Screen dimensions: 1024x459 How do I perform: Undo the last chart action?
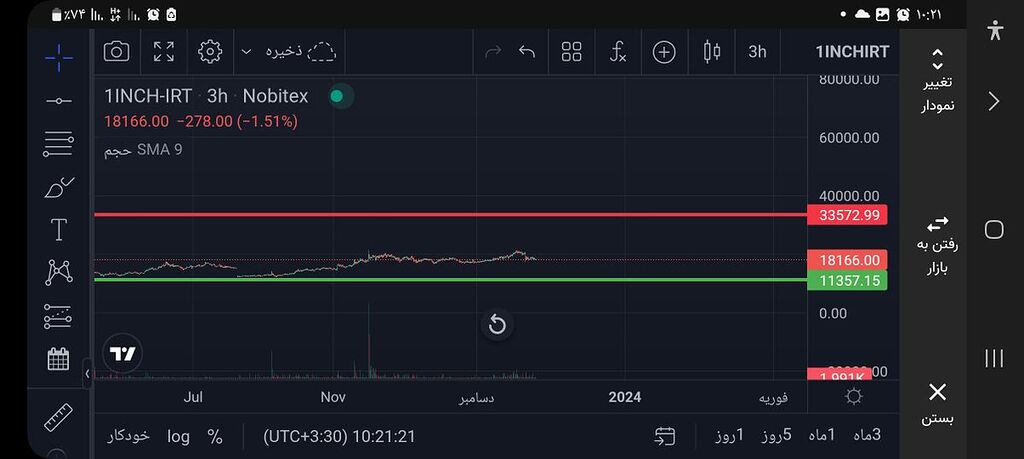click(527, 52)
